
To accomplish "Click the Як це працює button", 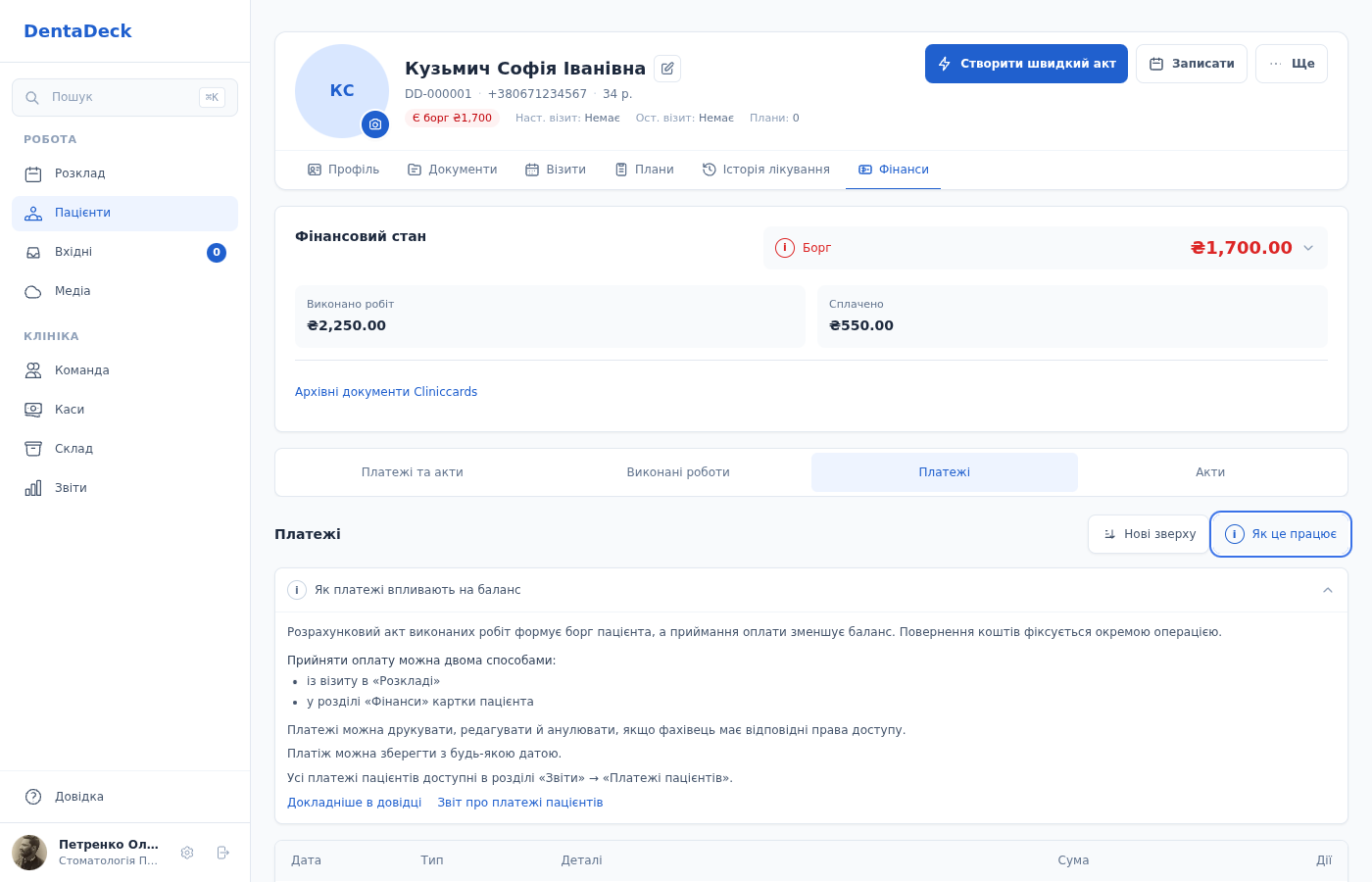I will pyautogui.click(x=1281, y=534).
